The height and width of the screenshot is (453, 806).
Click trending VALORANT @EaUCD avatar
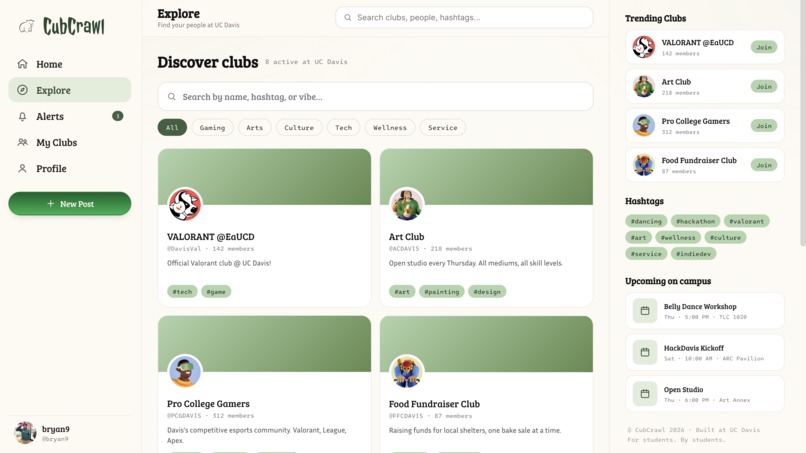pyautogui.click(x=644, y=47)
